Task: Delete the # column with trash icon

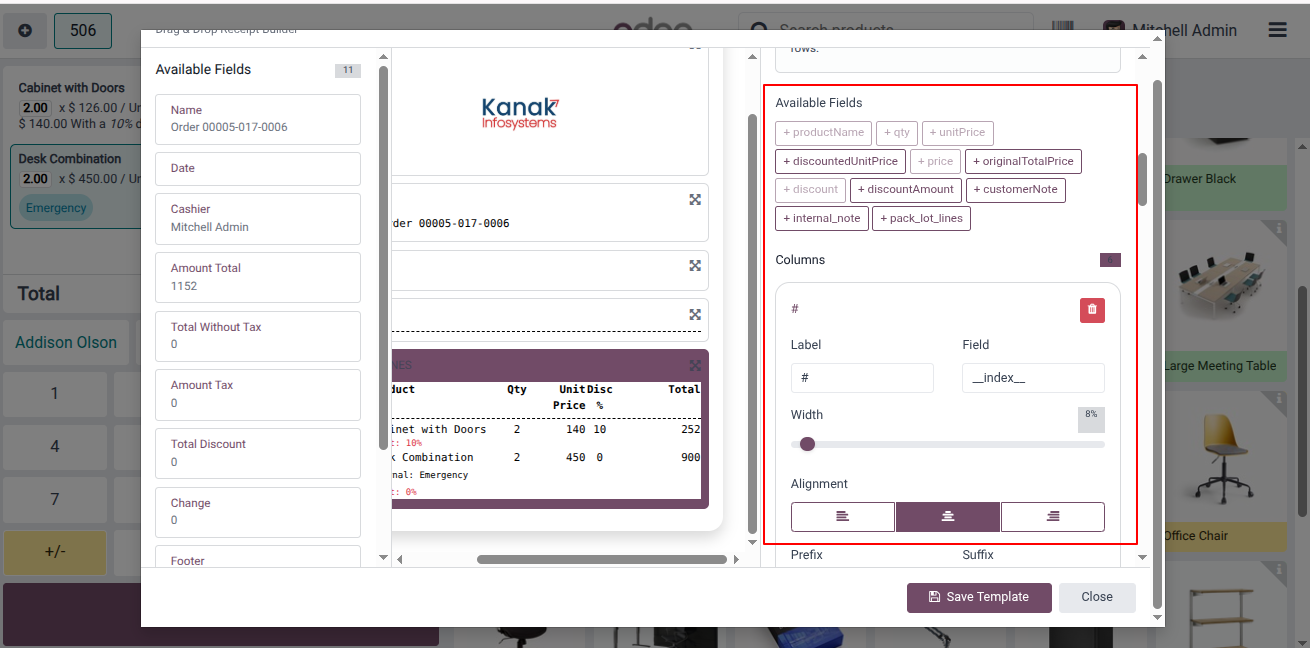Action: click(1092, 310)
